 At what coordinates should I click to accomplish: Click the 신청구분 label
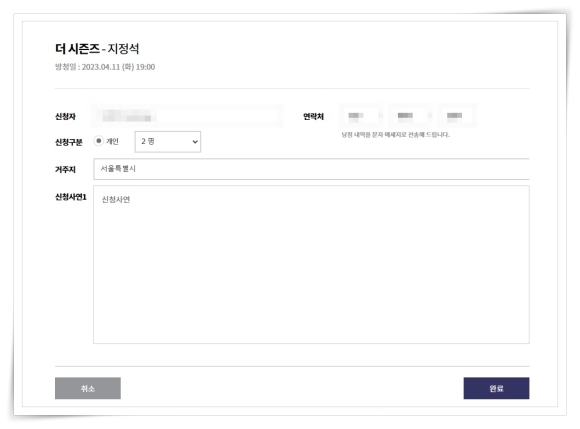point(68,142)
